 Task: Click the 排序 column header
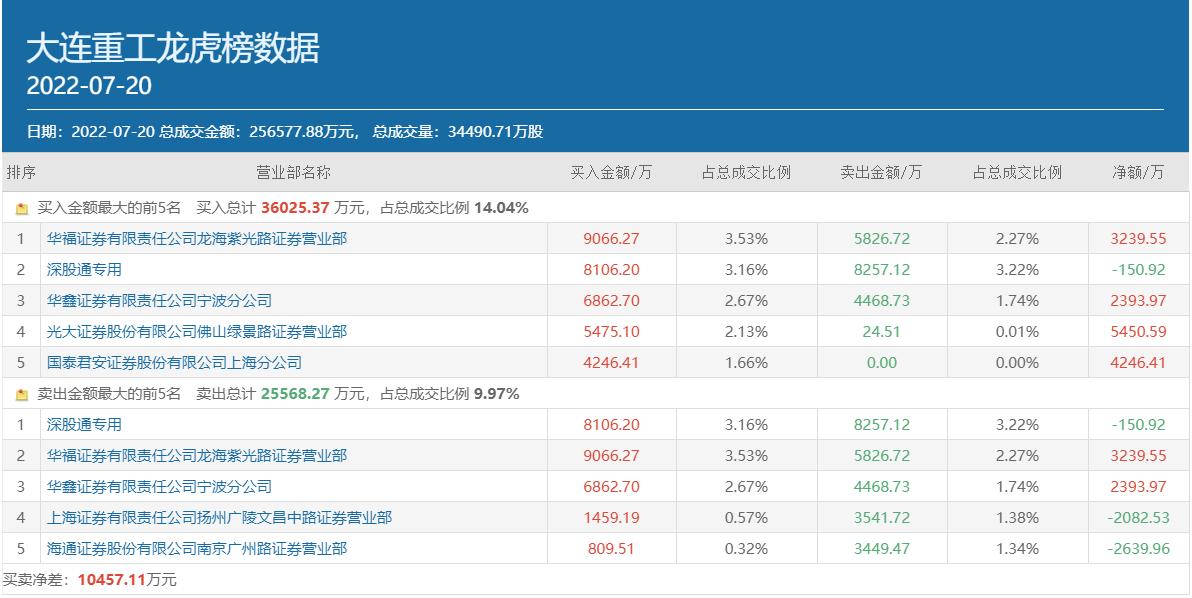tap(21, 172)
